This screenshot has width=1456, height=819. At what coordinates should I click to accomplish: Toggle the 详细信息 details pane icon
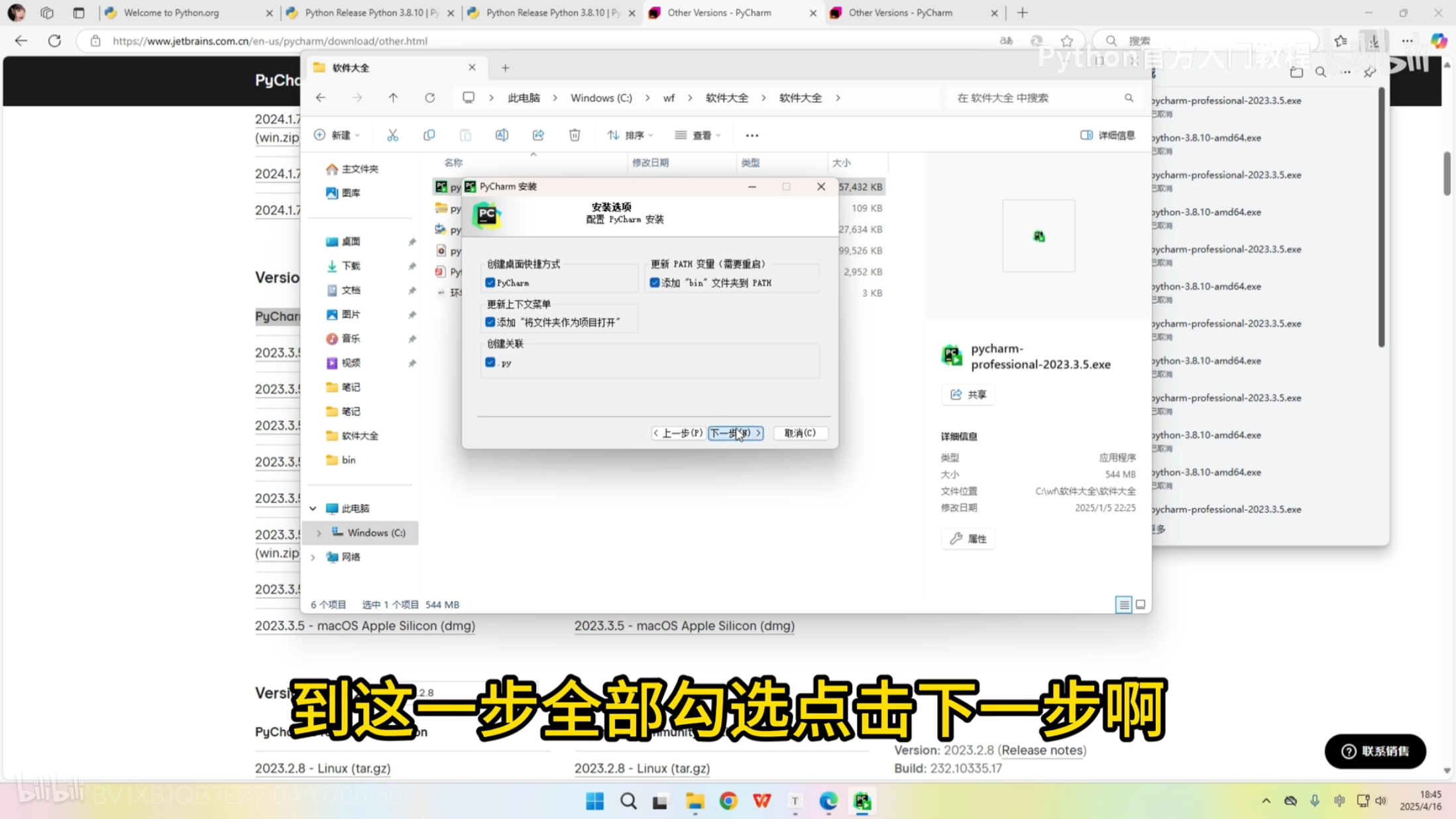[1087, 135]
